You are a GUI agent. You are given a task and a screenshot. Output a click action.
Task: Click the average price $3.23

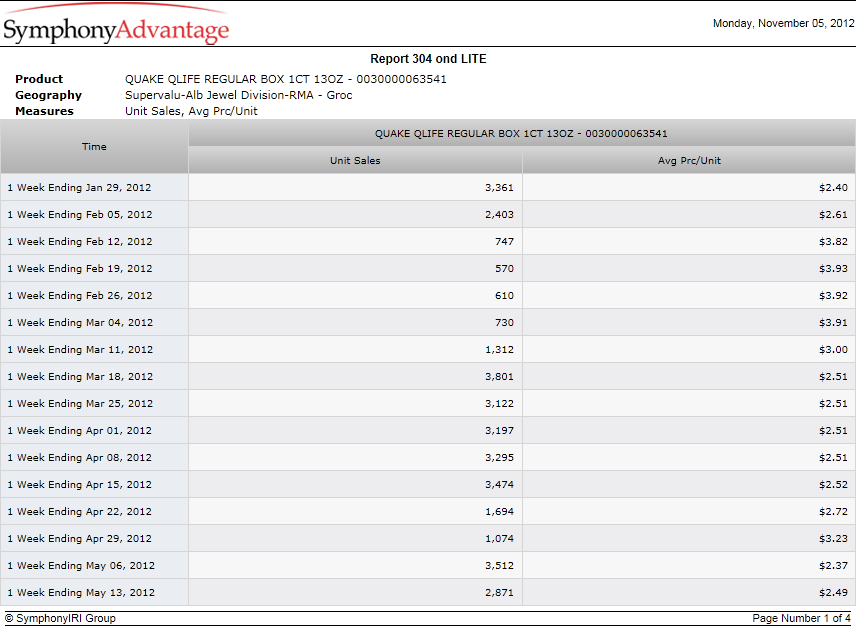(833, 539)
